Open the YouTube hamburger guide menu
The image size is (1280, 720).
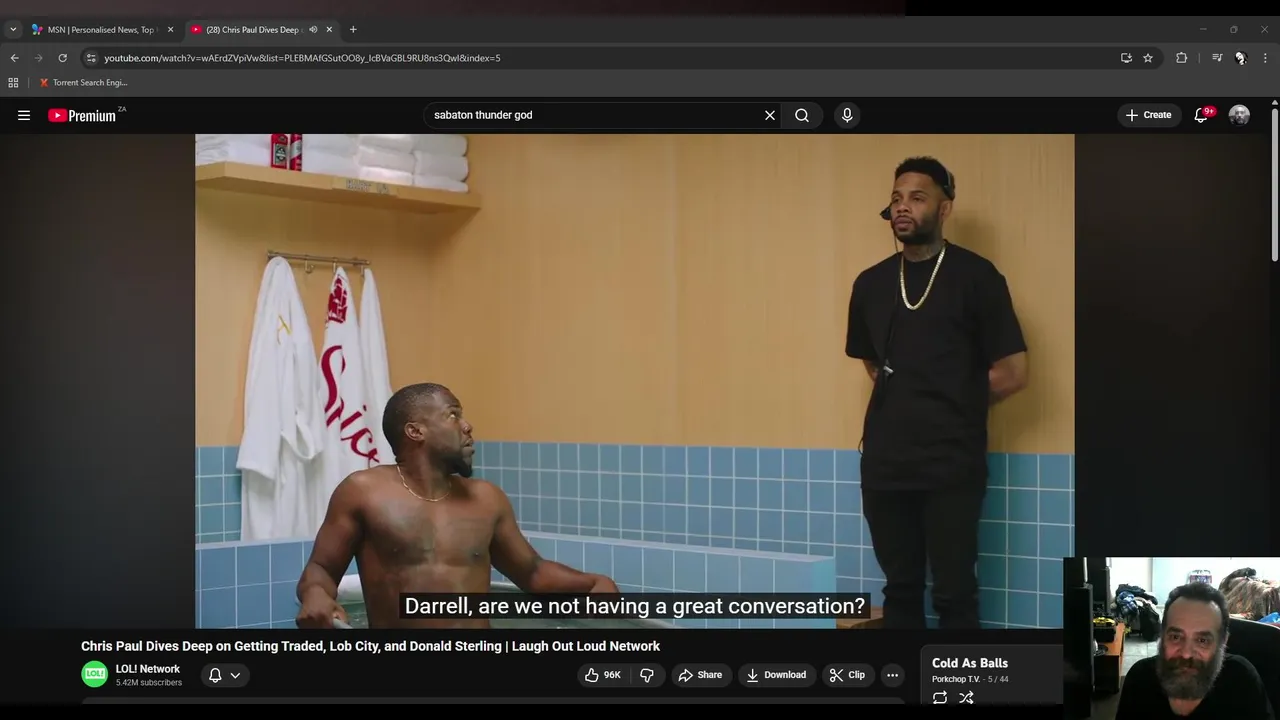[24, 115]
